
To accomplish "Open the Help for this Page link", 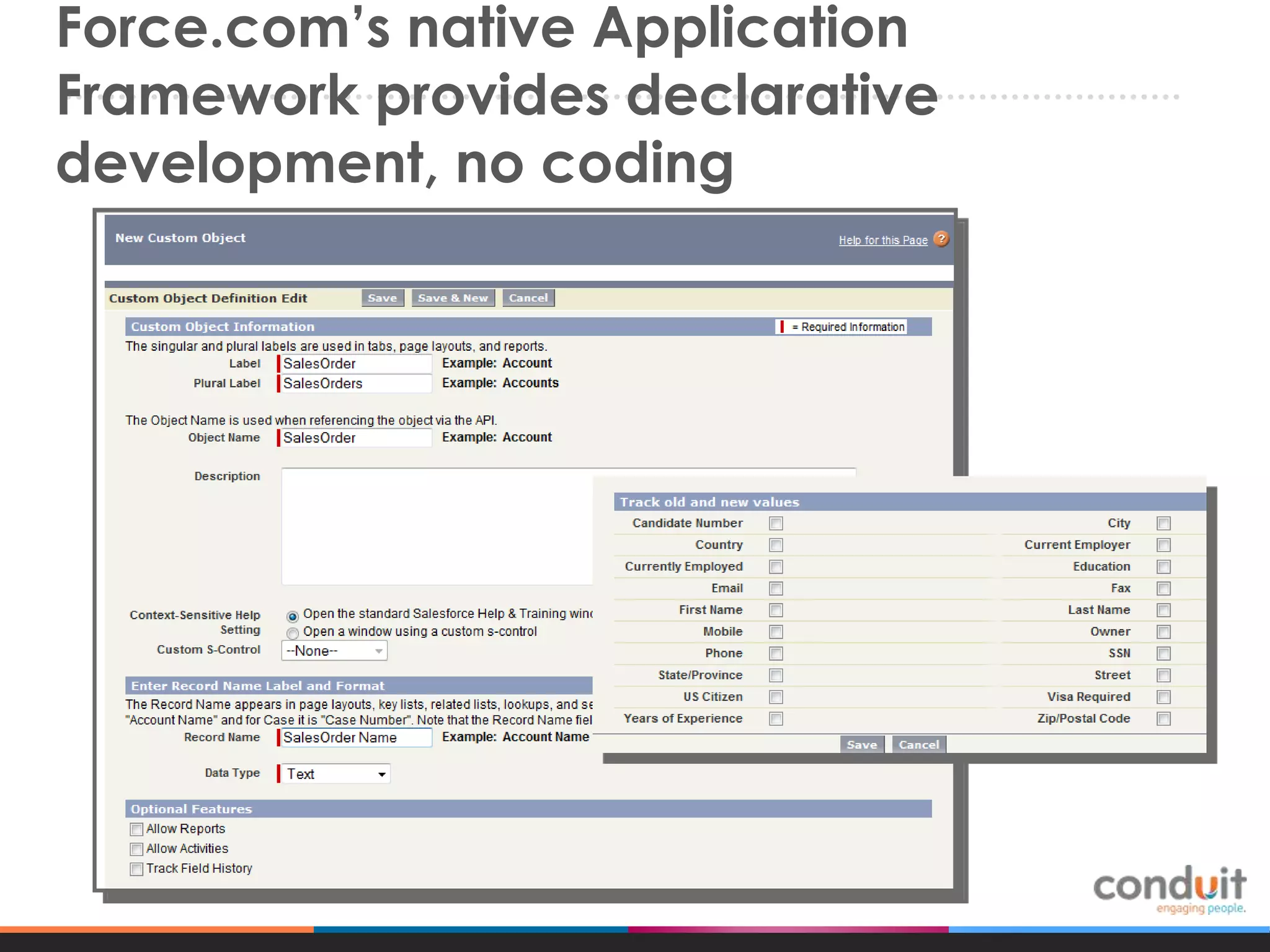I will click(x=883, y=240).
